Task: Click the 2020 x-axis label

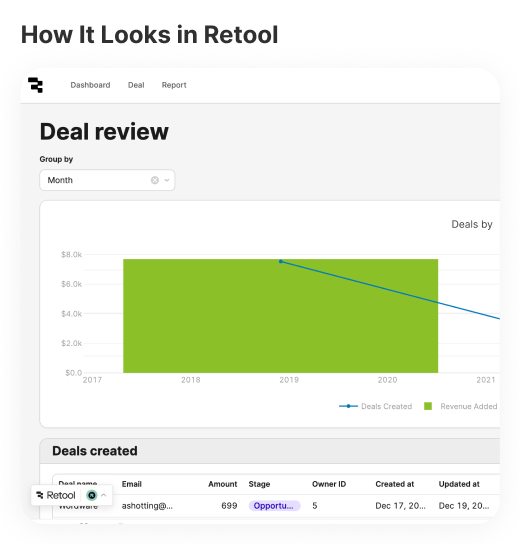Action: tap(387, 380)
